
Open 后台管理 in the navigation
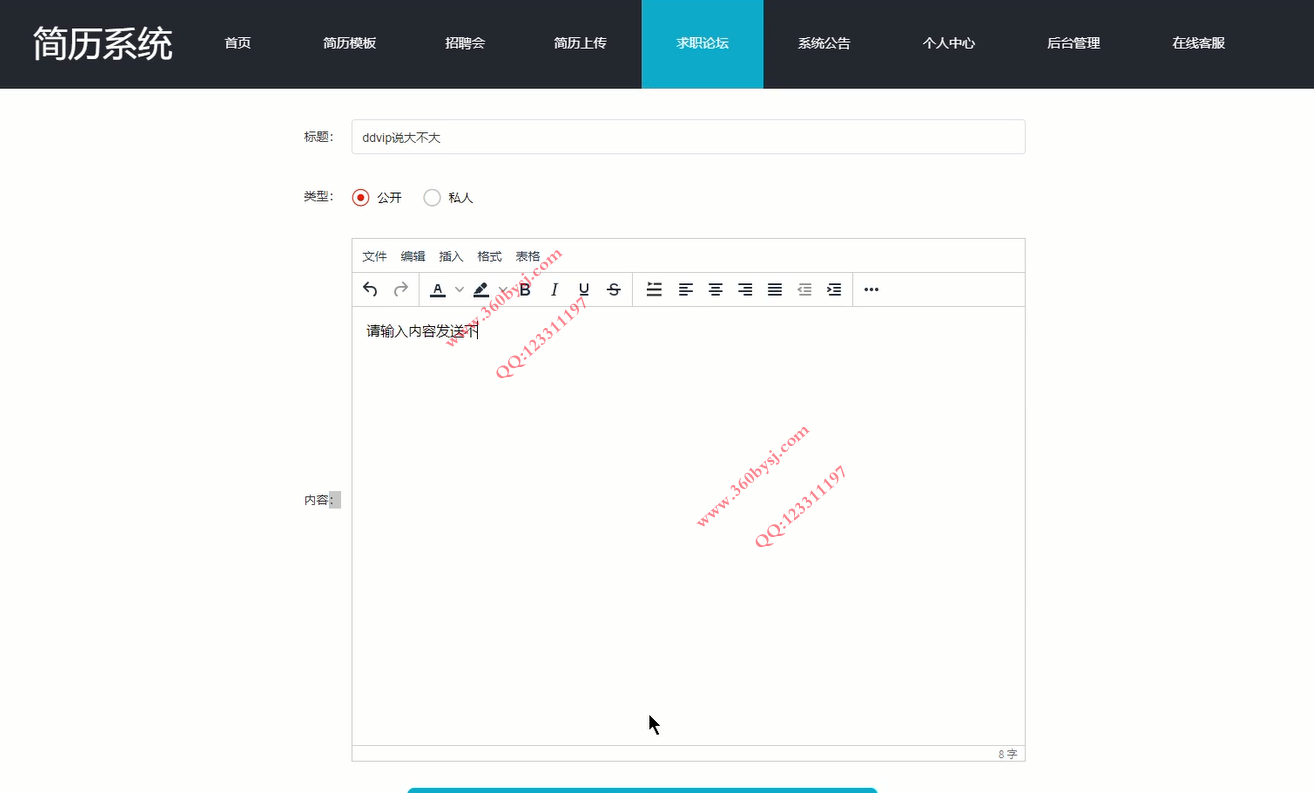tap(1073, 44)
